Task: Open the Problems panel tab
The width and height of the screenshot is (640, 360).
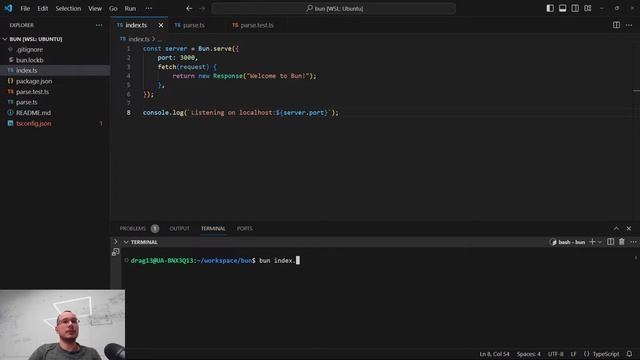Action: (133, 229)
